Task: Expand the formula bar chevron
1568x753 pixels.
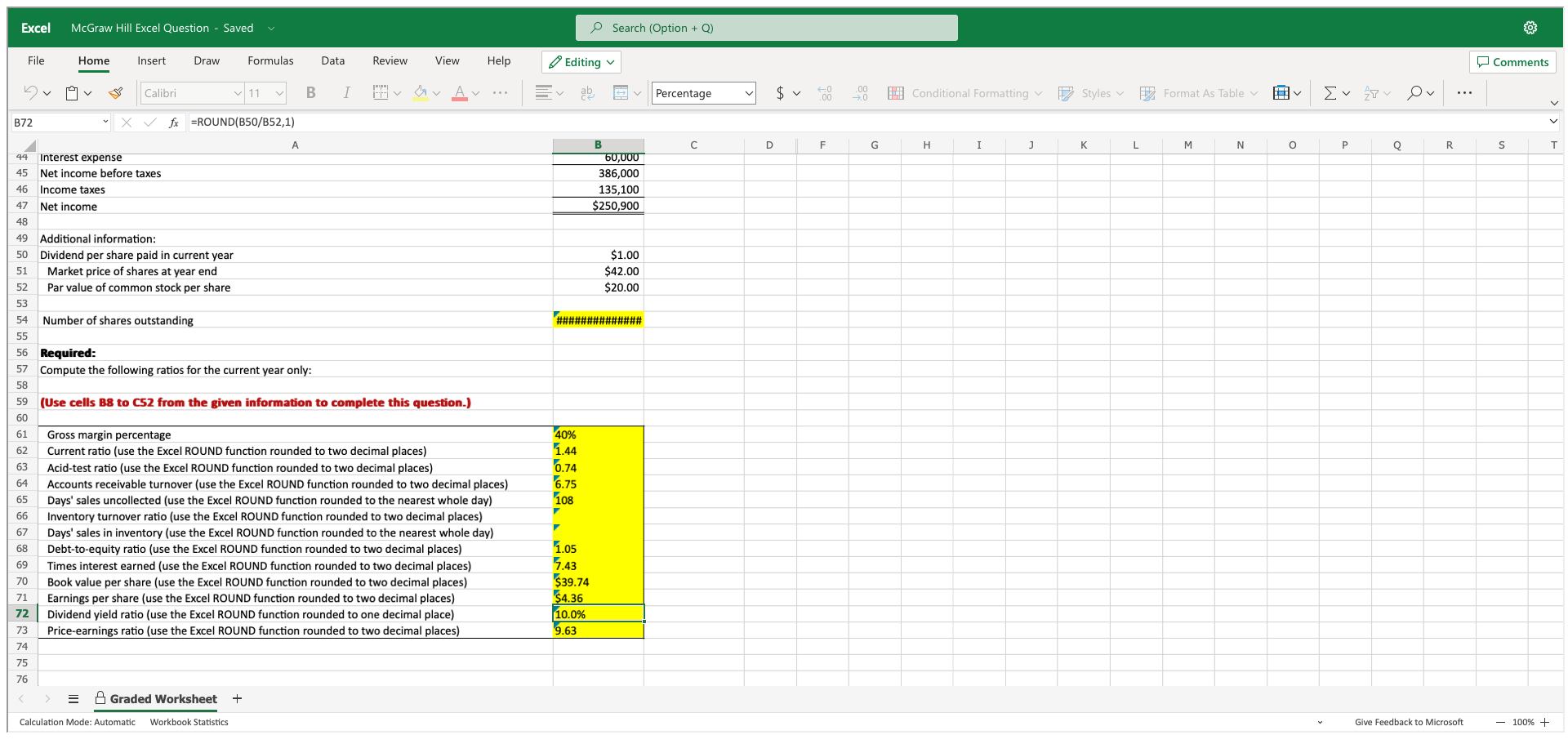Action: pos(1553,122)
